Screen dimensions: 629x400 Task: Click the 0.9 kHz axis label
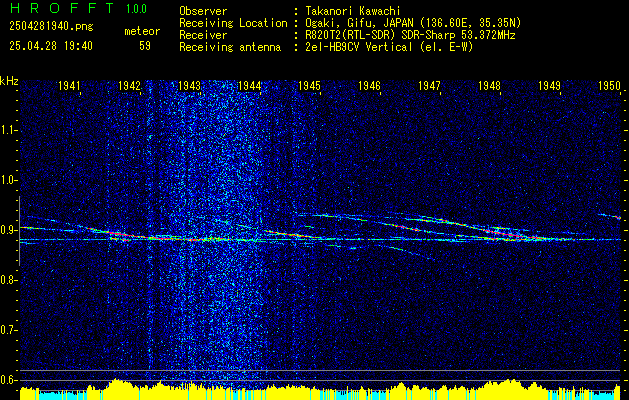click(8, 230)
